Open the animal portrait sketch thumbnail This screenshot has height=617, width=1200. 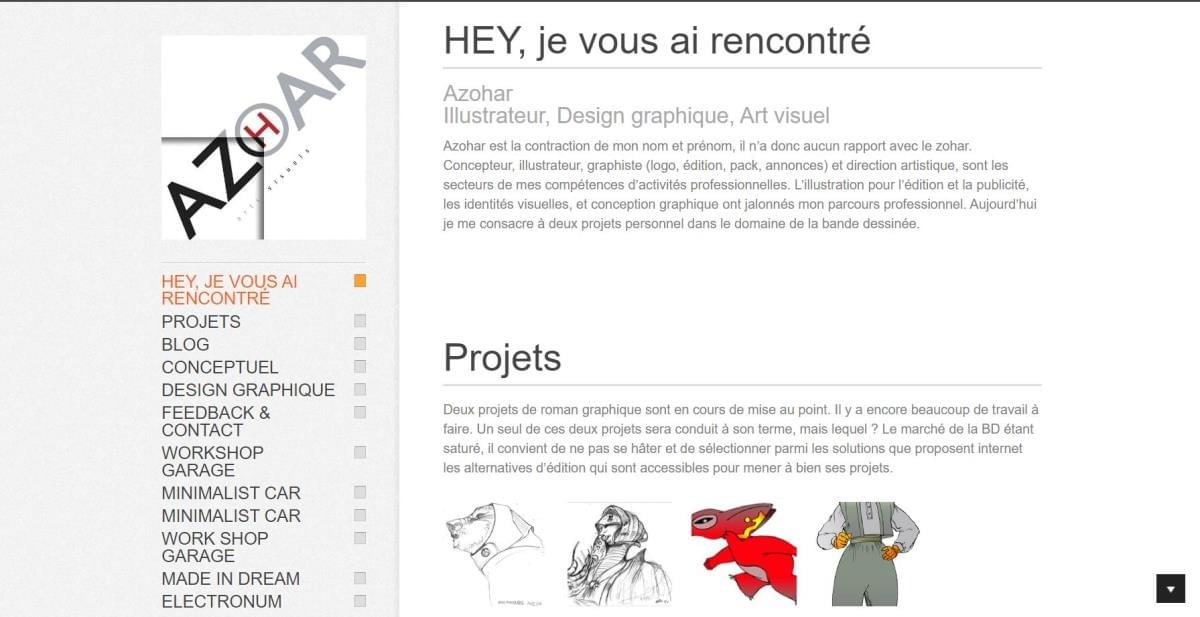pos(495,553)
